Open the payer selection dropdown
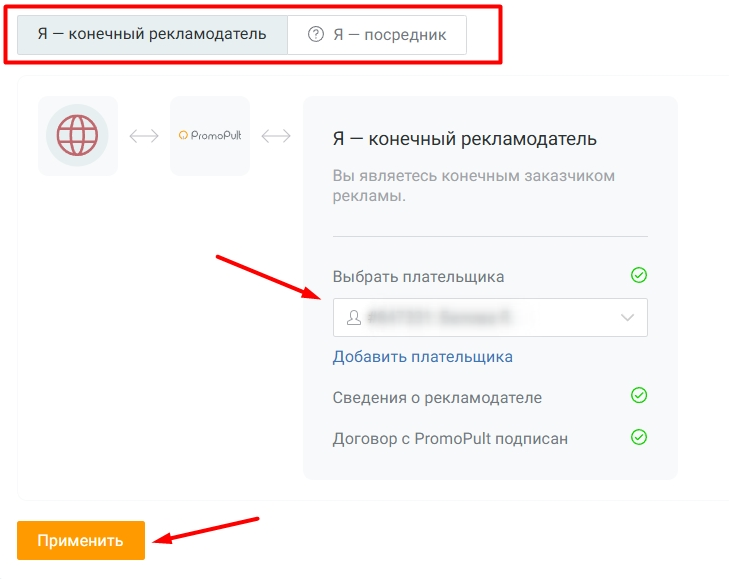Image resolution: width=729 pixels, height=579 pixels. [x=480, y=317]
